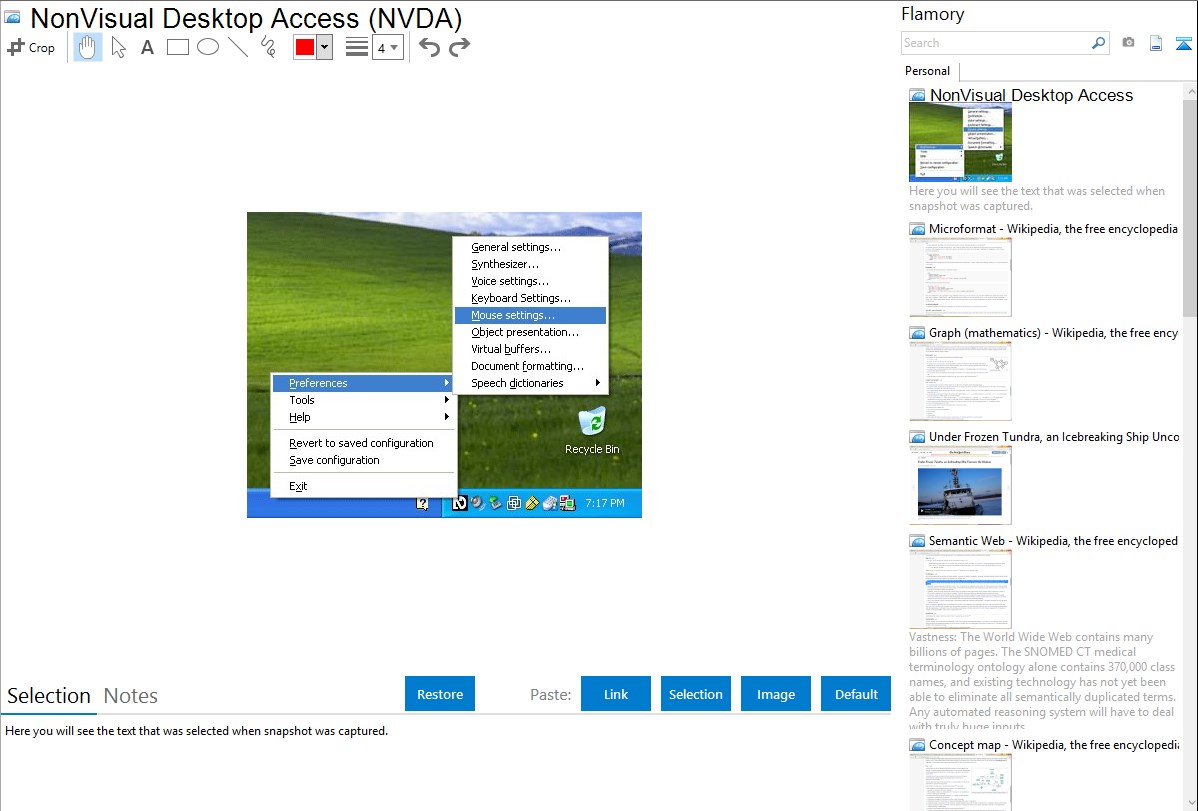Open Concept map snapshot title
The height and width of the screenshot is (811, 1198).
[1053, 744]
